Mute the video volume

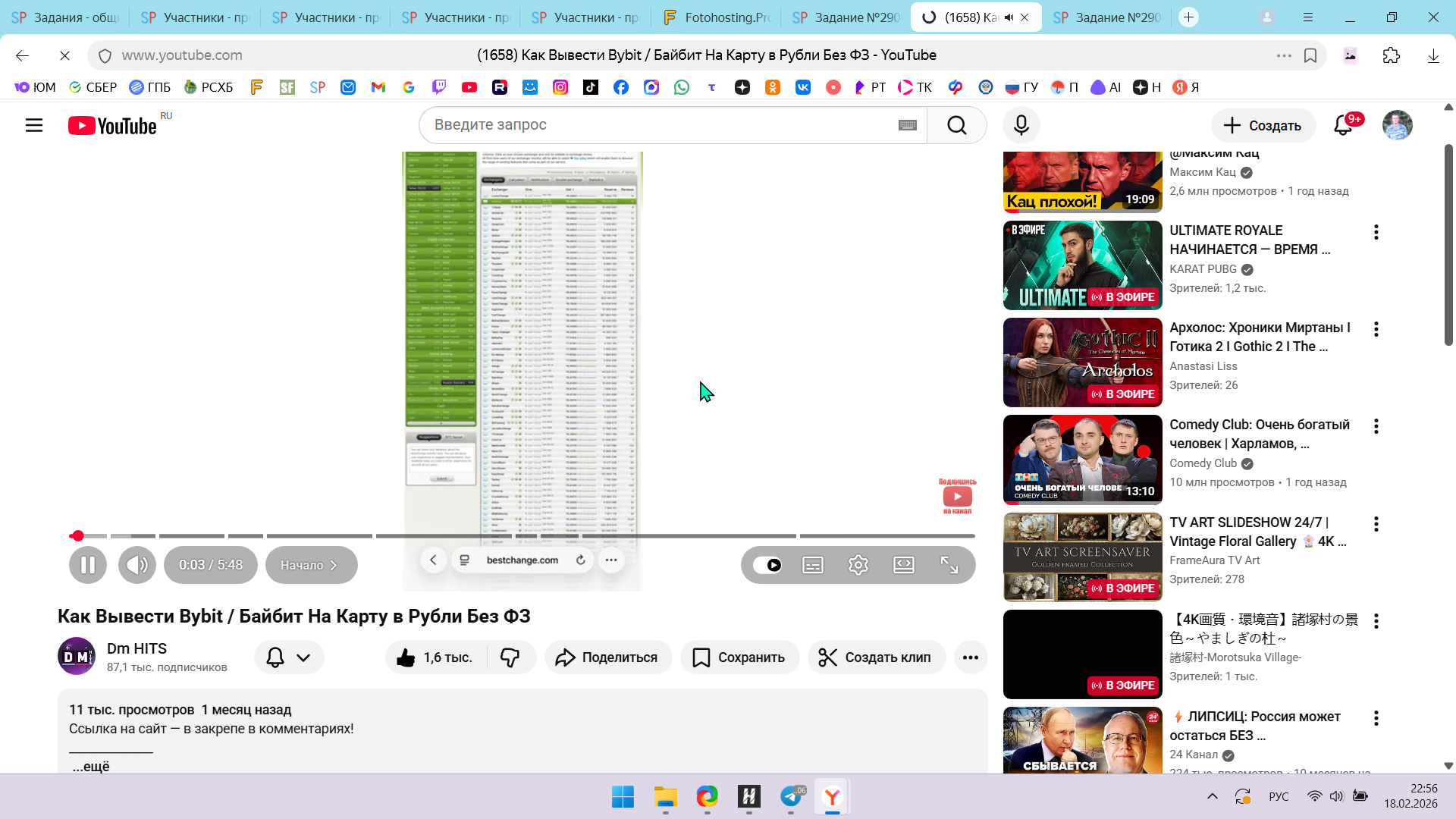[137, 565]
